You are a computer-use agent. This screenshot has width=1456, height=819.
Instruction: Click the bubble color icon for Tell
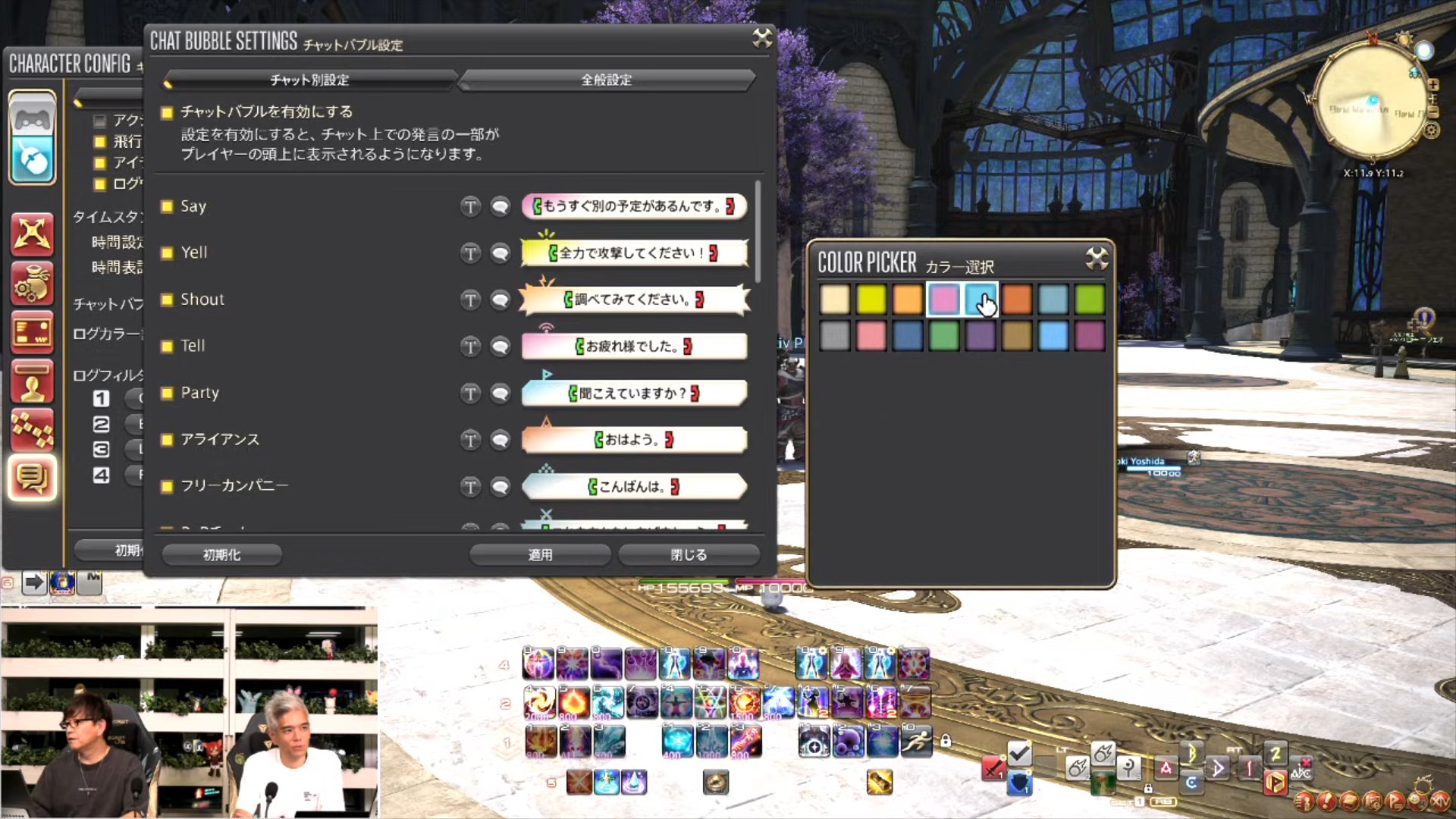[x=500, y=347]
